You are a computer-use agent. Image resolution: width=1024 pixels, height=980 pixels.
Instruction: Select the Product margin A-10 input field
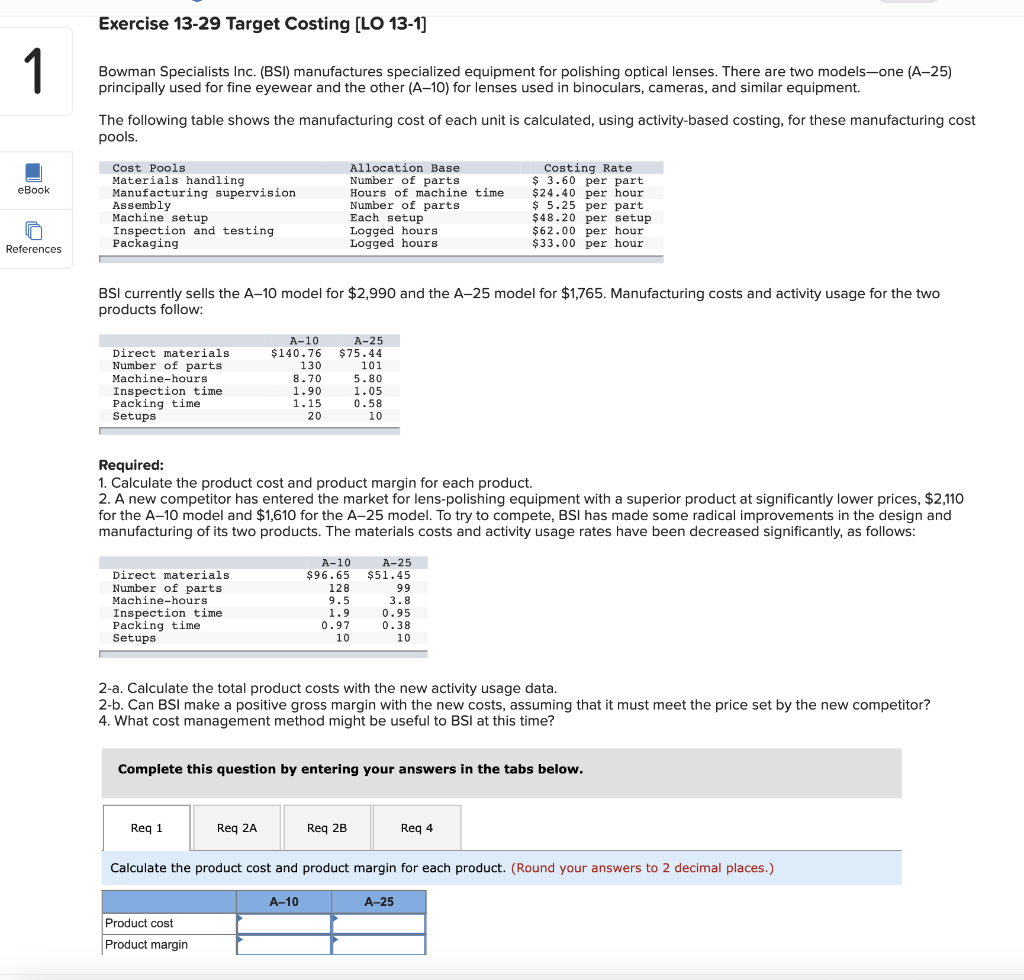click(283, 944)
